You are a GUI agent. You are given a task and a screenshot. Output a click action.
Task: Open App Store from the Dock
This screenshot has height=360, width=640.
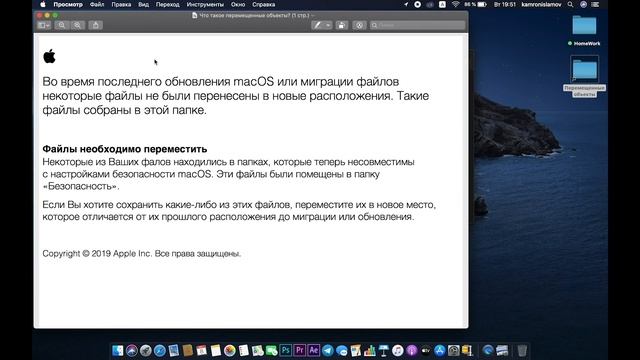pyautogui.click(x=440, y=351)
